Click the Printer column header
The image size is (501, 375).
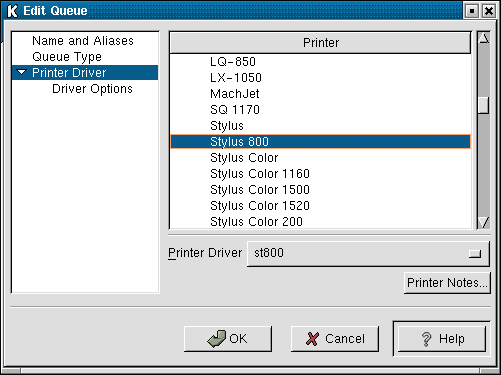point(320,43)
